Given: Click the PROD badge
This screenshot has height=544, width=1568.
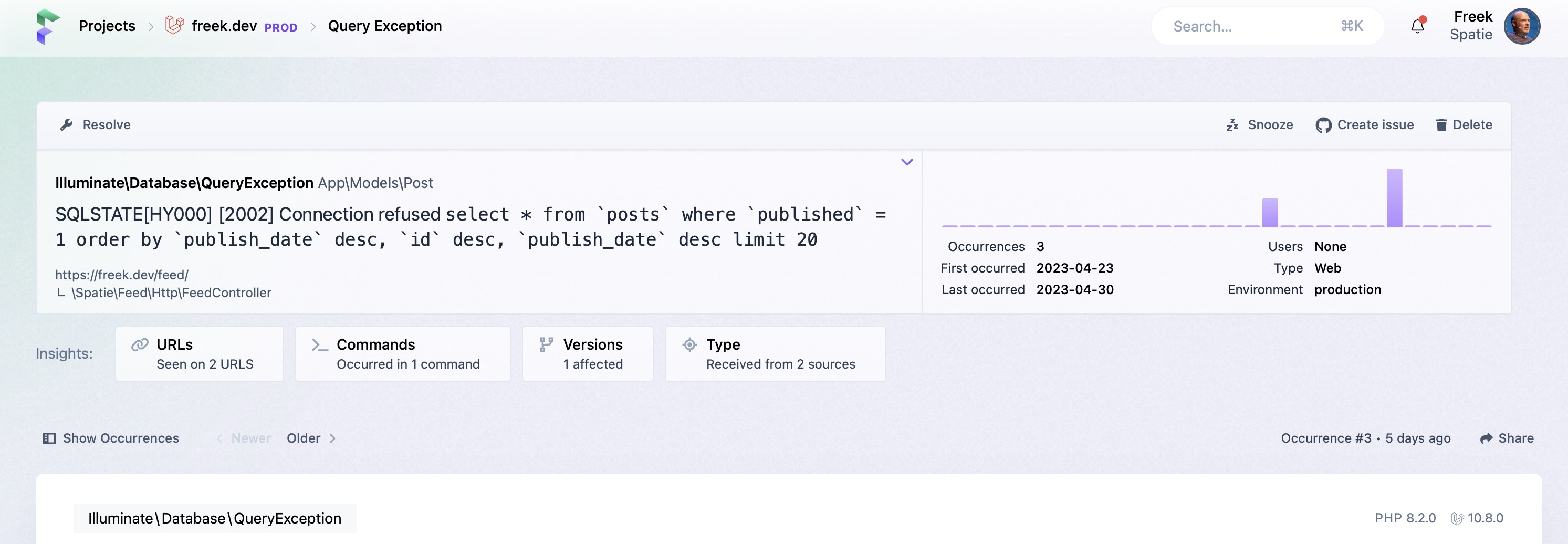Looking at the screenshot, I should [x=280, y=27].
